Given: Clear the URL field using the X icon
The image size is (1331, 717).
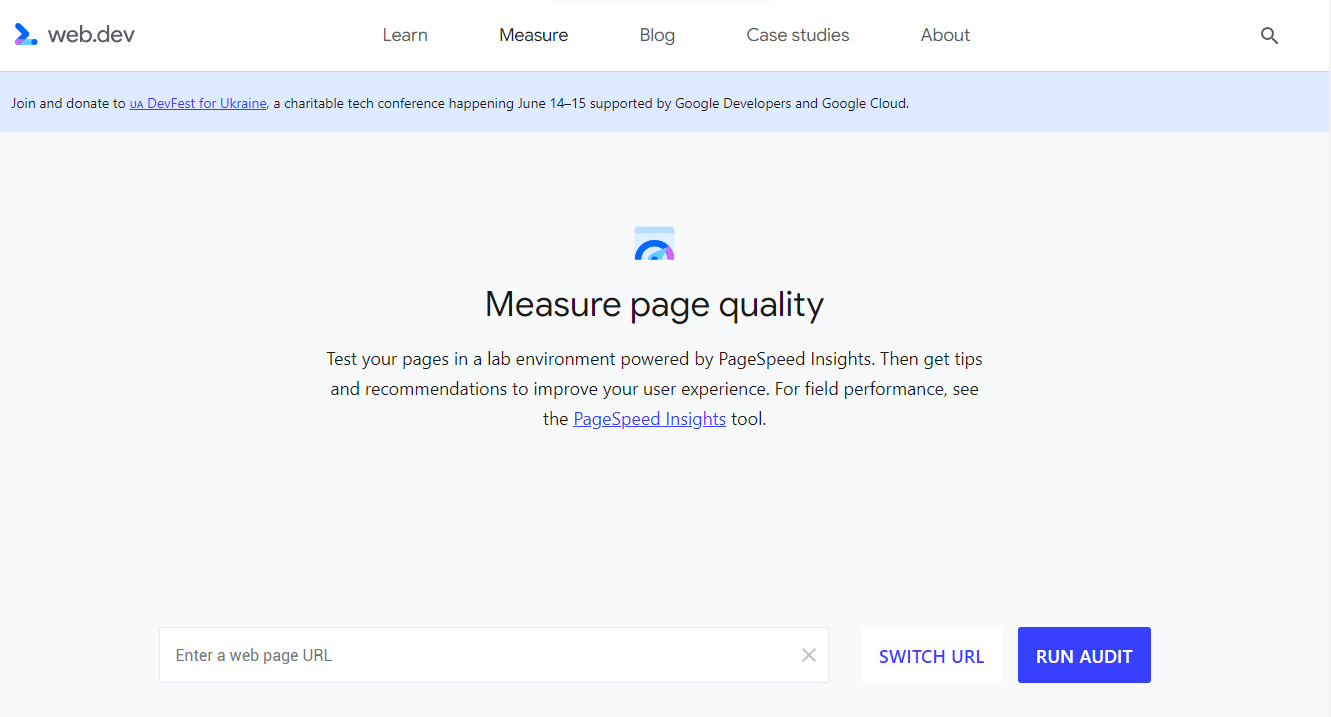Looking at the screenshot, I should (808, 655).
